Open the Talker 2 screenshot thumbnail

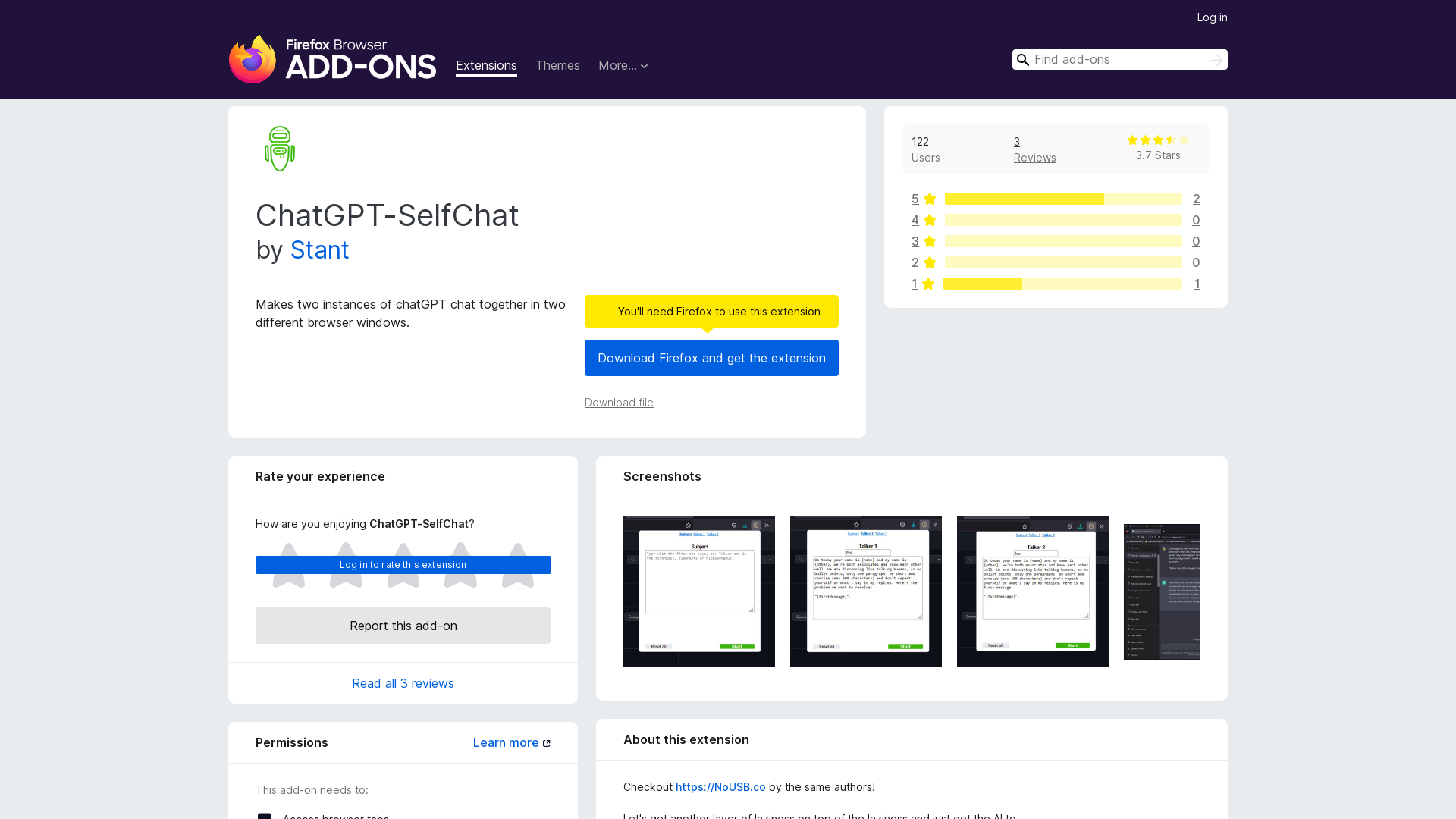(1033, 591)
